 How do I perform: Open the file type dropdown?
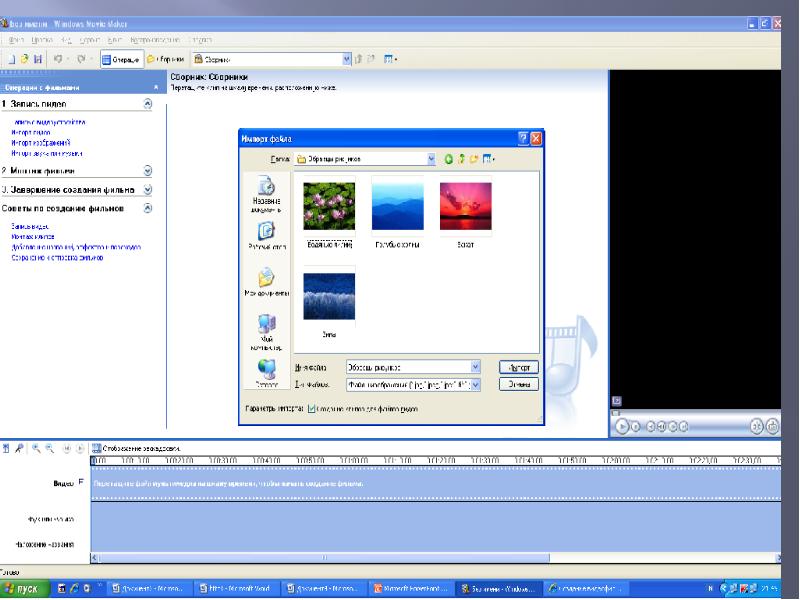[475, 384]
